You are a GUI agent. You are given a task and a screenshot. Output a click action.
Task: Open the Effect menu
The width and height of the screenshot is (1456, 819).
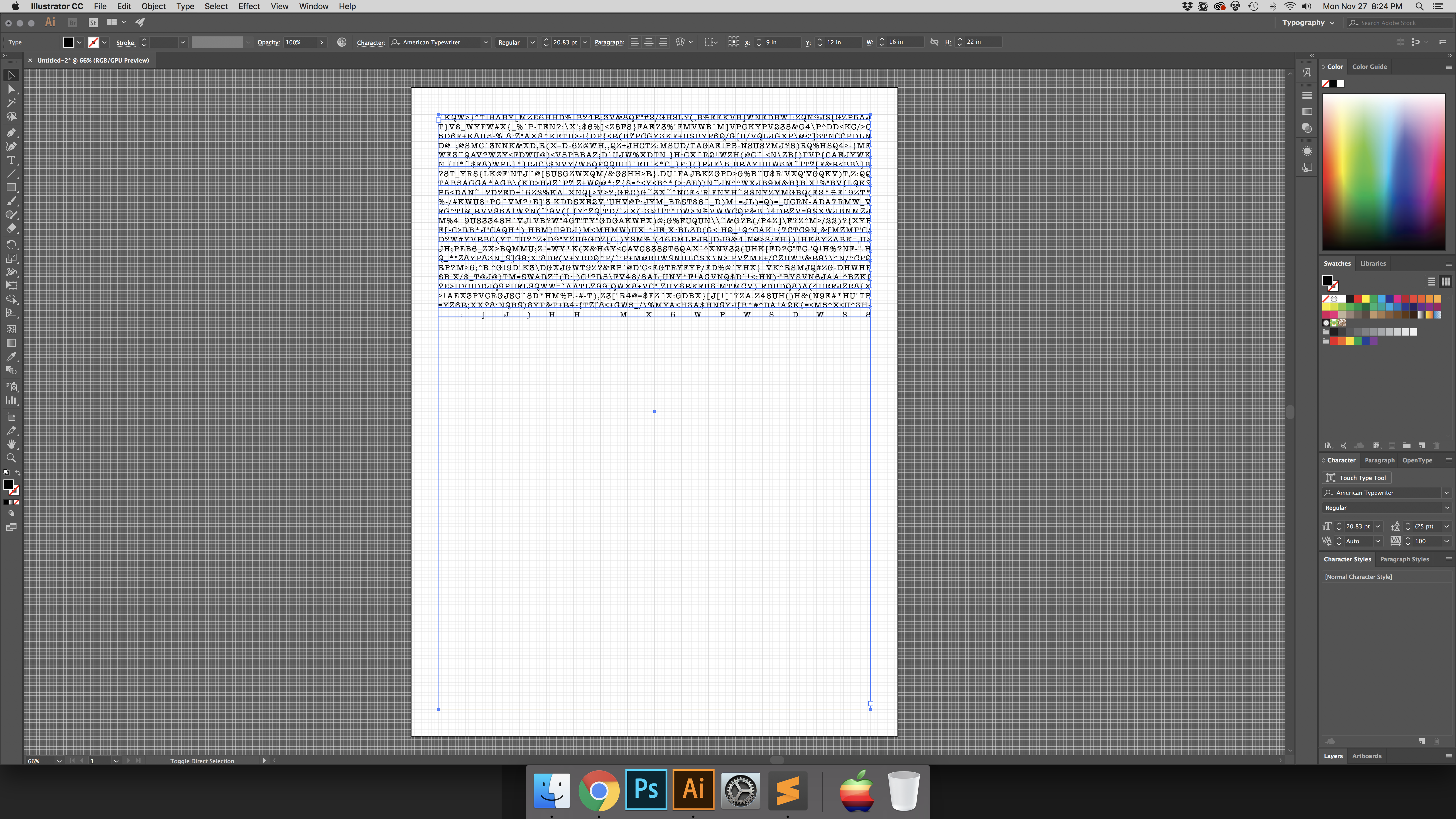(x=249, y=6)
